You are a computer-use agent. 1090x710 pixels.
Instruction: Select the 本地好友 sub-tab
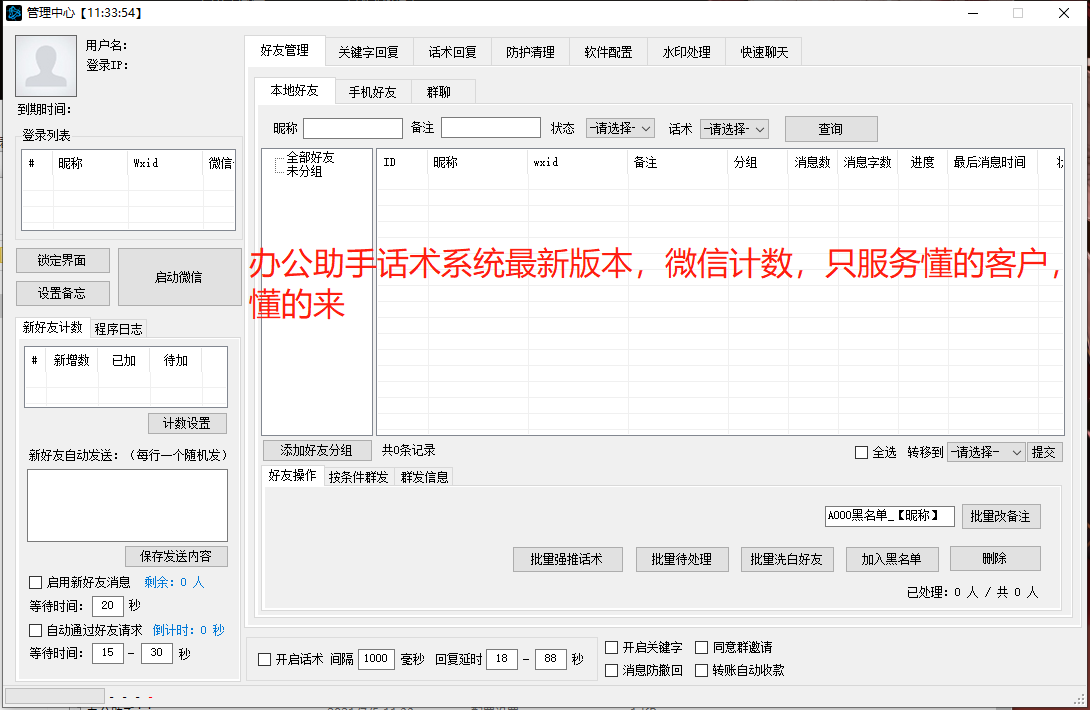(295, 90)
